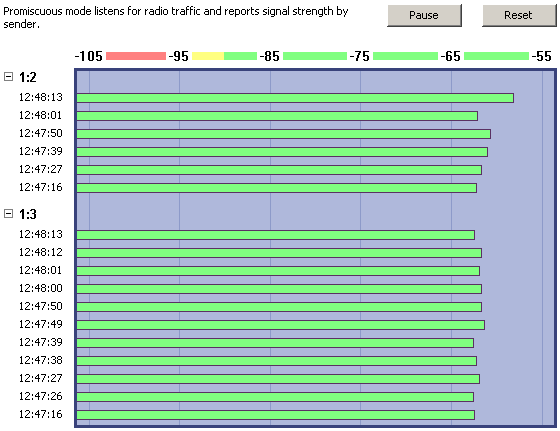This screenshot has height=431, width=560.
Task: Click the signal bar for 12:48:01 under 1:2
Action: 277,116
